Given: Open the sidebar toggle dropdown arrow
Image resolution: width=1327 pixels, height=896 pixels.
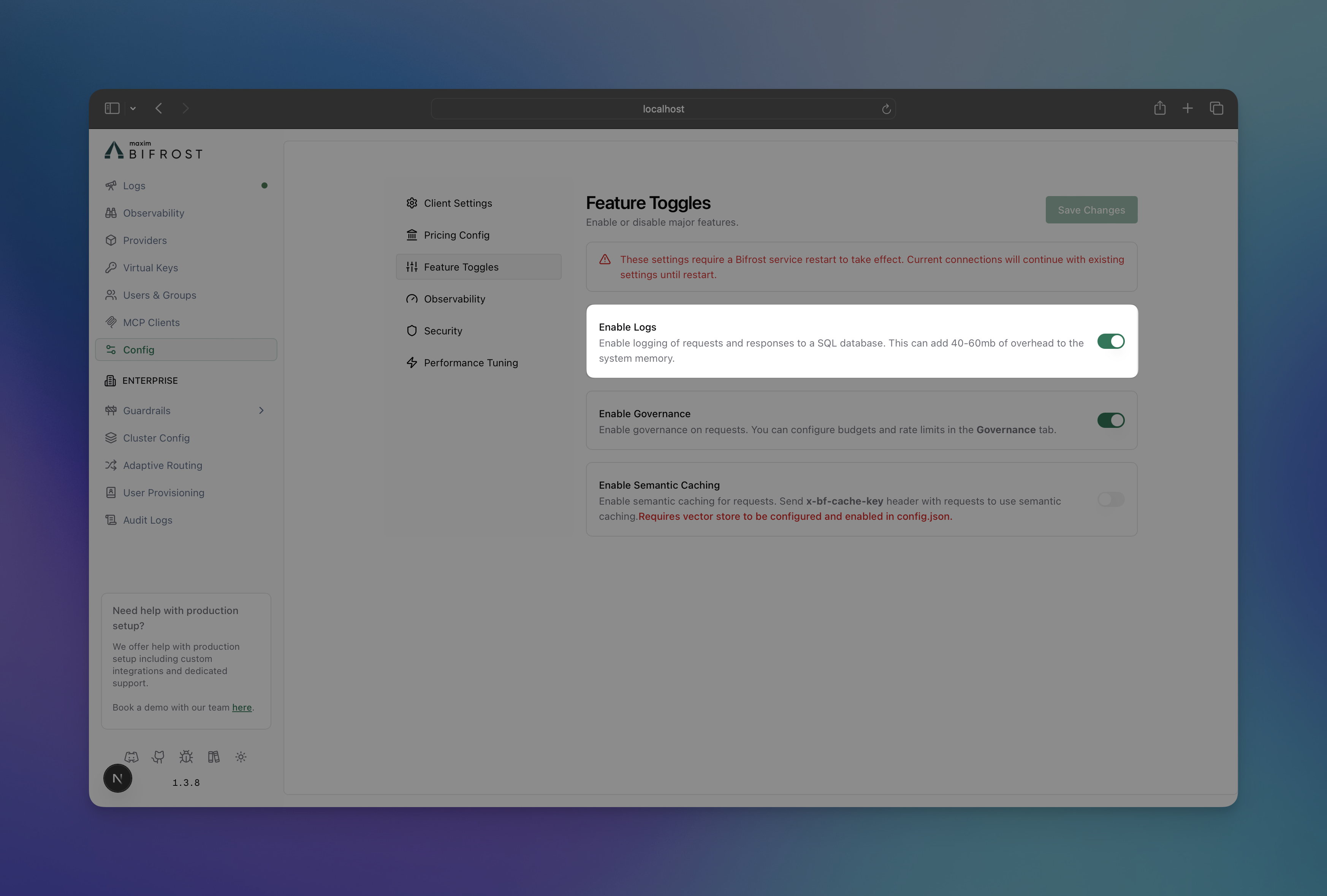Looking at the screenshot, I should pyautogui.click(x=133, y=108).
